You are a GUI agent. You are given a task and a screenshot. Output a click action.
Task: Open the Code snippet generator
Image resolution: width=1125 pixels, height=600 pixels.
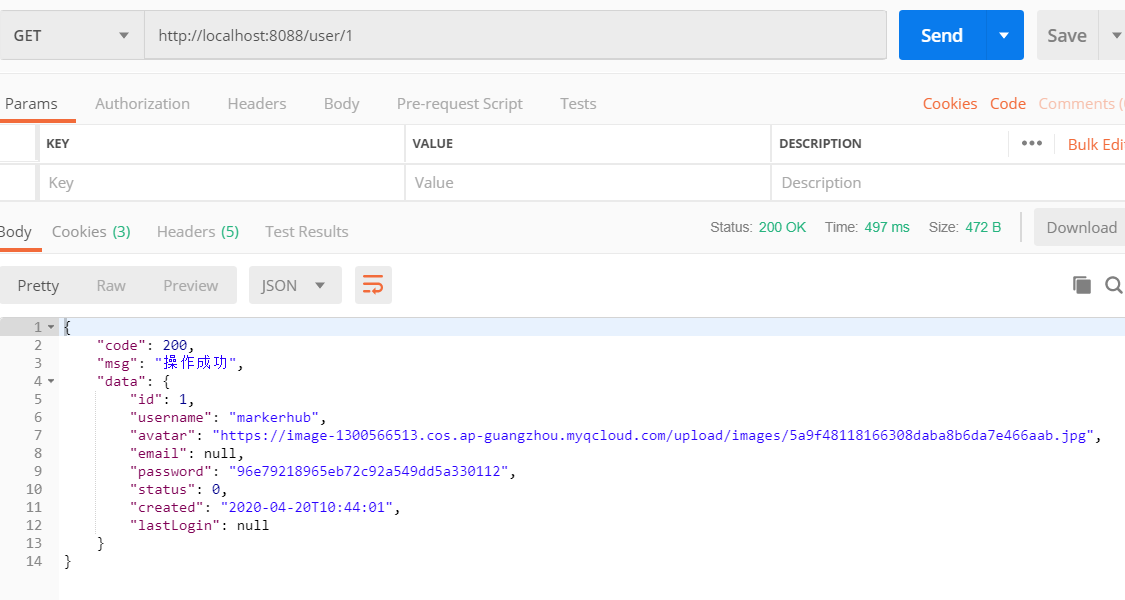click(x=1007, y=103)
